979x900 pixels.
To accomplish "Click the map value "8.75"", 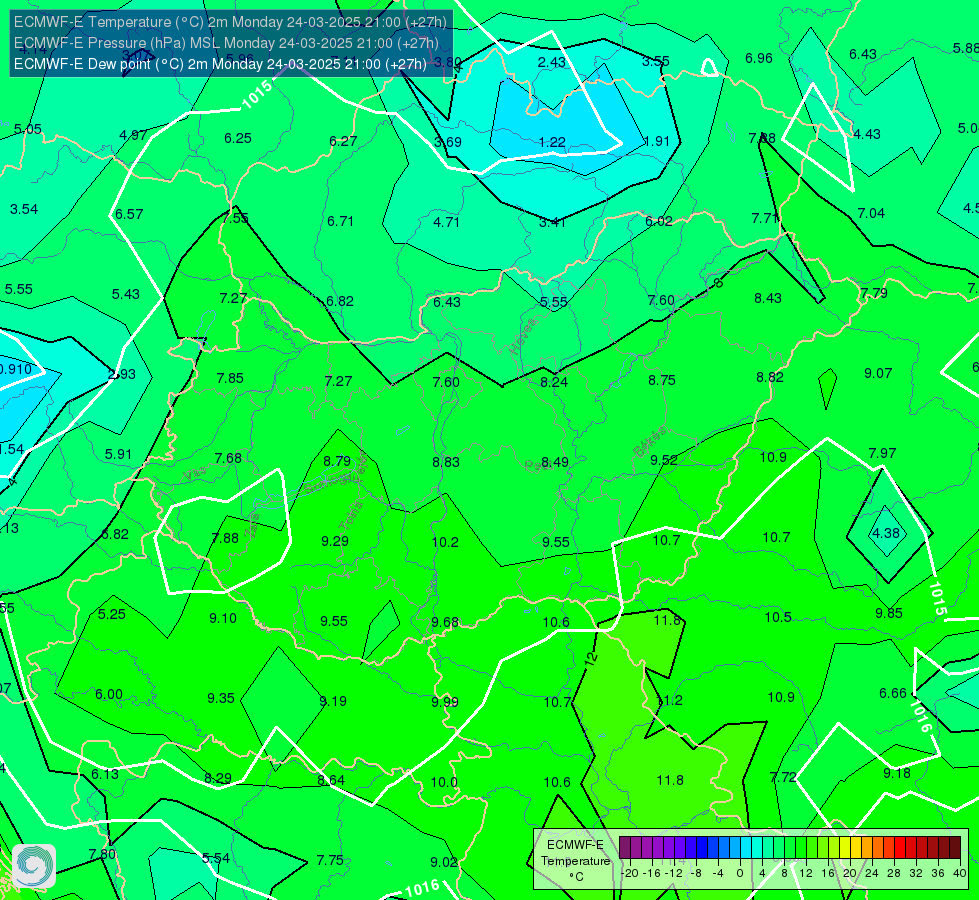I will 662,380.
